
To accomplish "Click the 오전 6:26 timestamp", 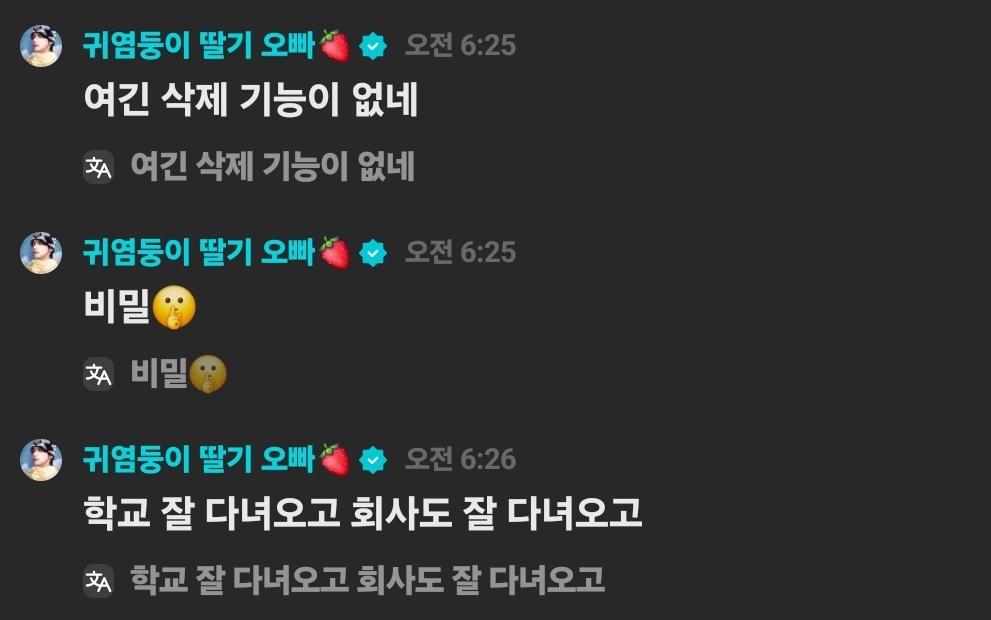I will (x=461, y=459).
